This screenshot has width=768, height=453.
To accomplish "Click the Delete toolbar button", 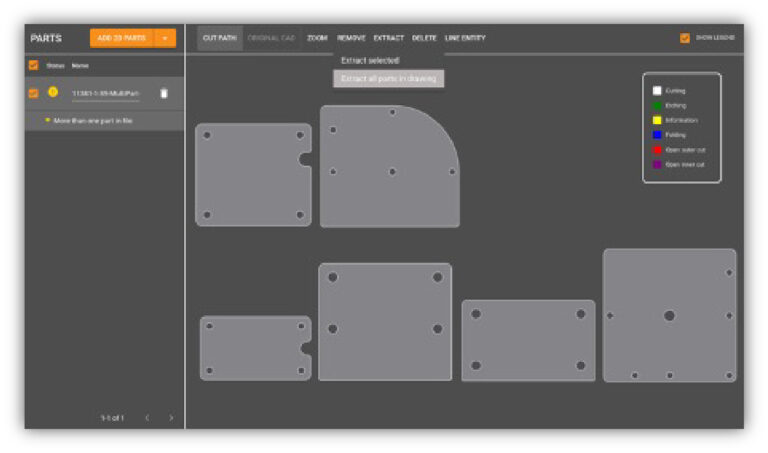I will click(x=424, y=38).
